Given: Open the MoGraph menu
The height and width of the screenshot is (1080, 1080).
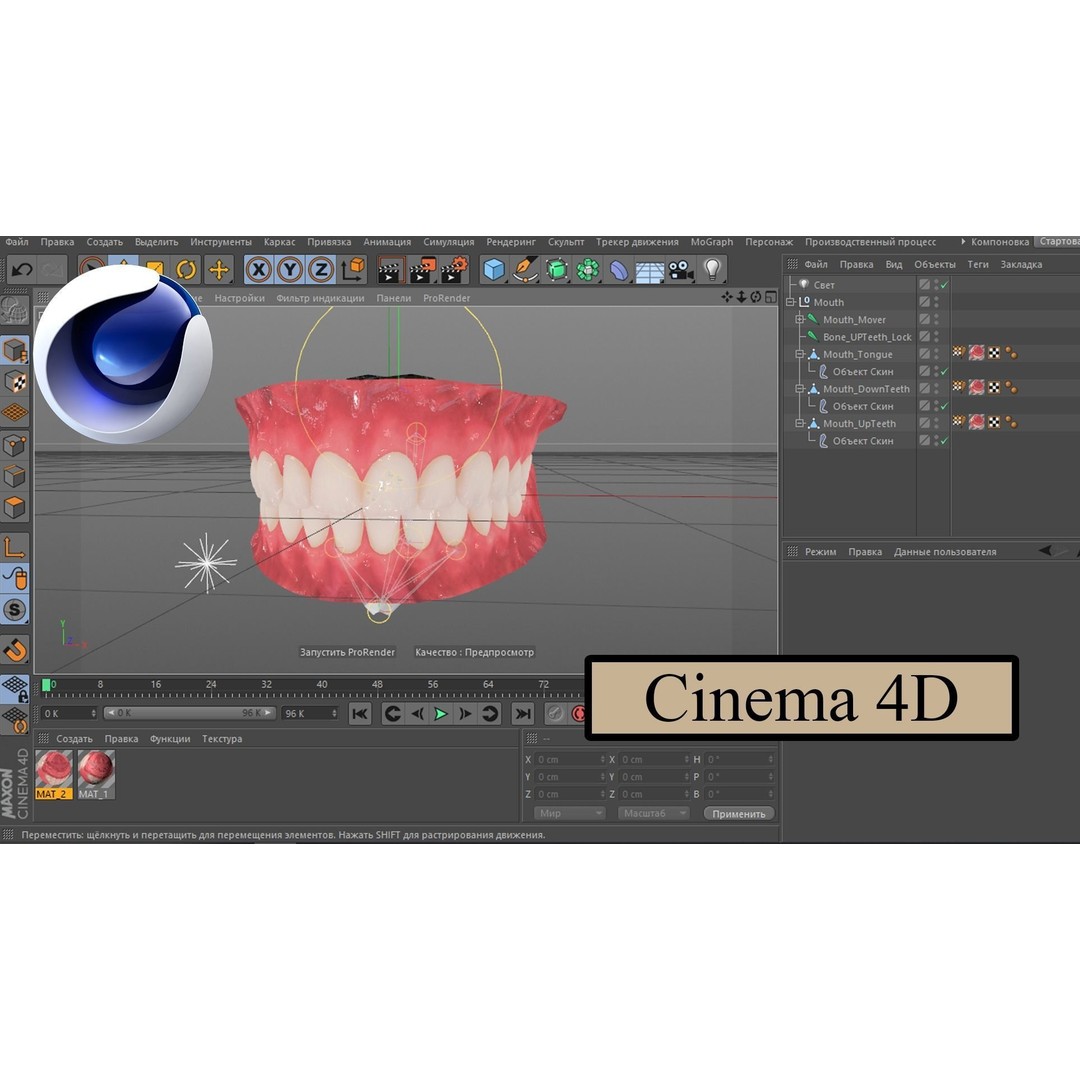Looking at the screenshot, I should 712,242.
